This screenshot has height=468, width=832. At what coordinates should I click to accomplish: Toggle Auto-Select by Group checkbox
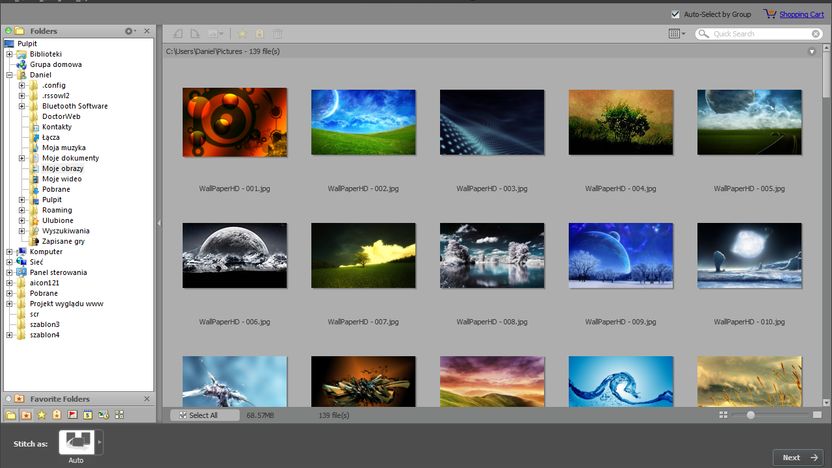675,14
